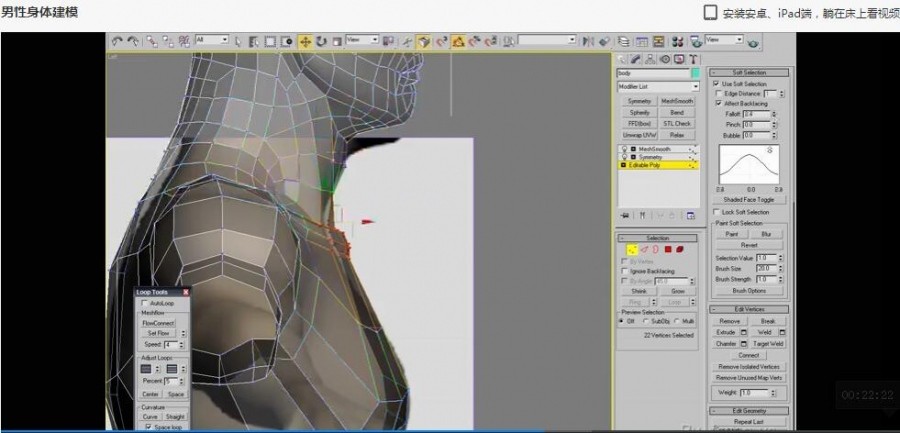Toggle the Window/Crossing selection icon
This screenshot has height=433, width=900.
pos(286,41)
